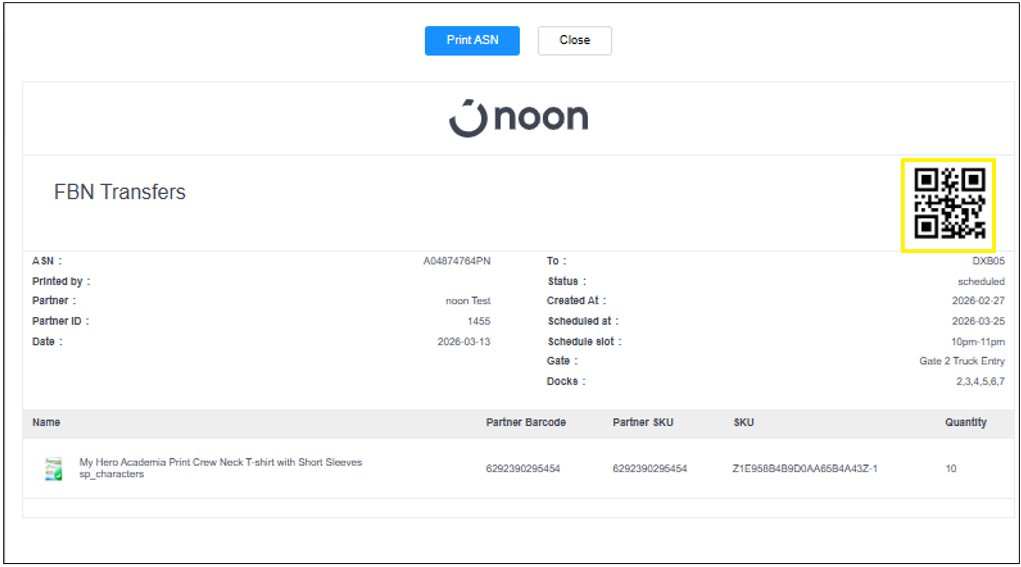Click the Name column header

pos(46,422)
